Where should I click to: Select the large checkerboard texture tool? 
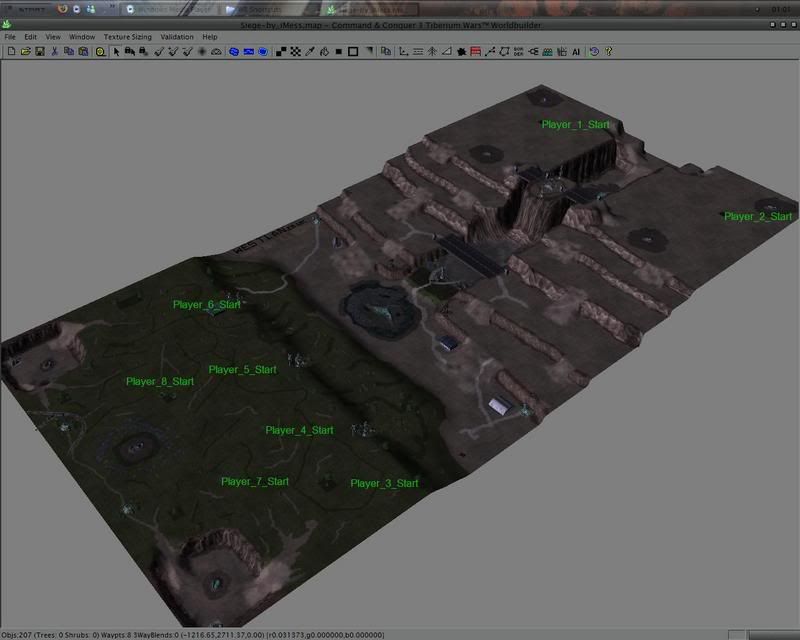[x=281, y=52]
